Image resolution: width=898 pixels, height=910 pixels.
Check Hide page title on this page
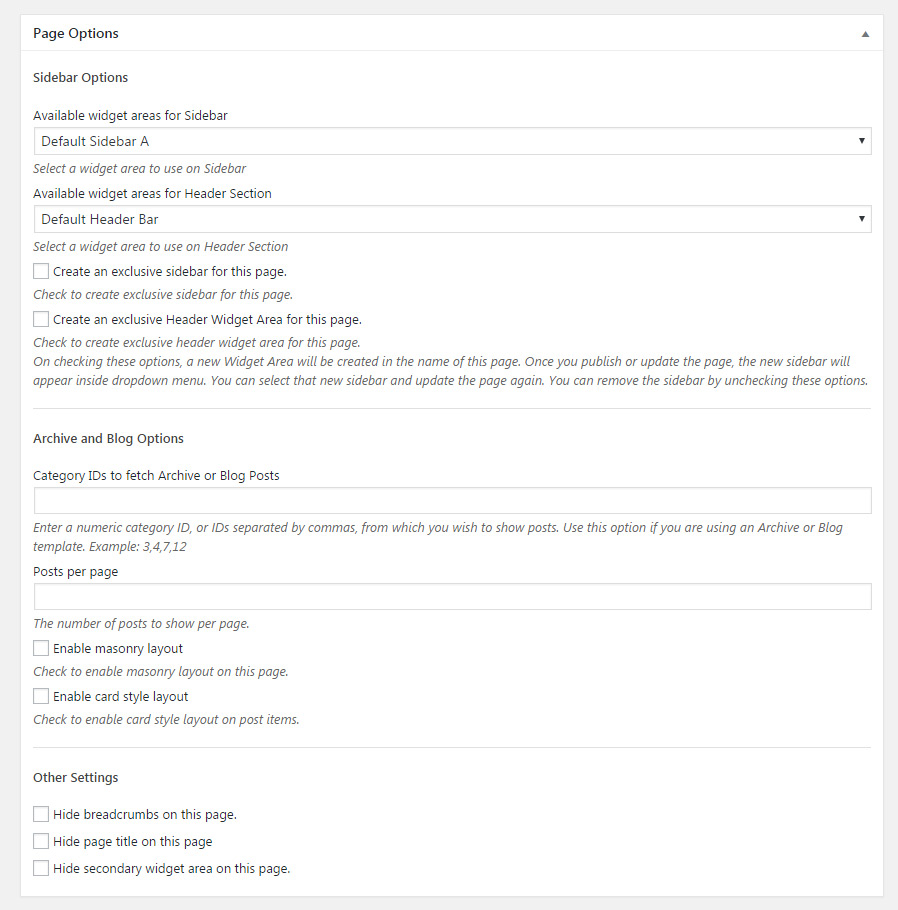(41, 841)
